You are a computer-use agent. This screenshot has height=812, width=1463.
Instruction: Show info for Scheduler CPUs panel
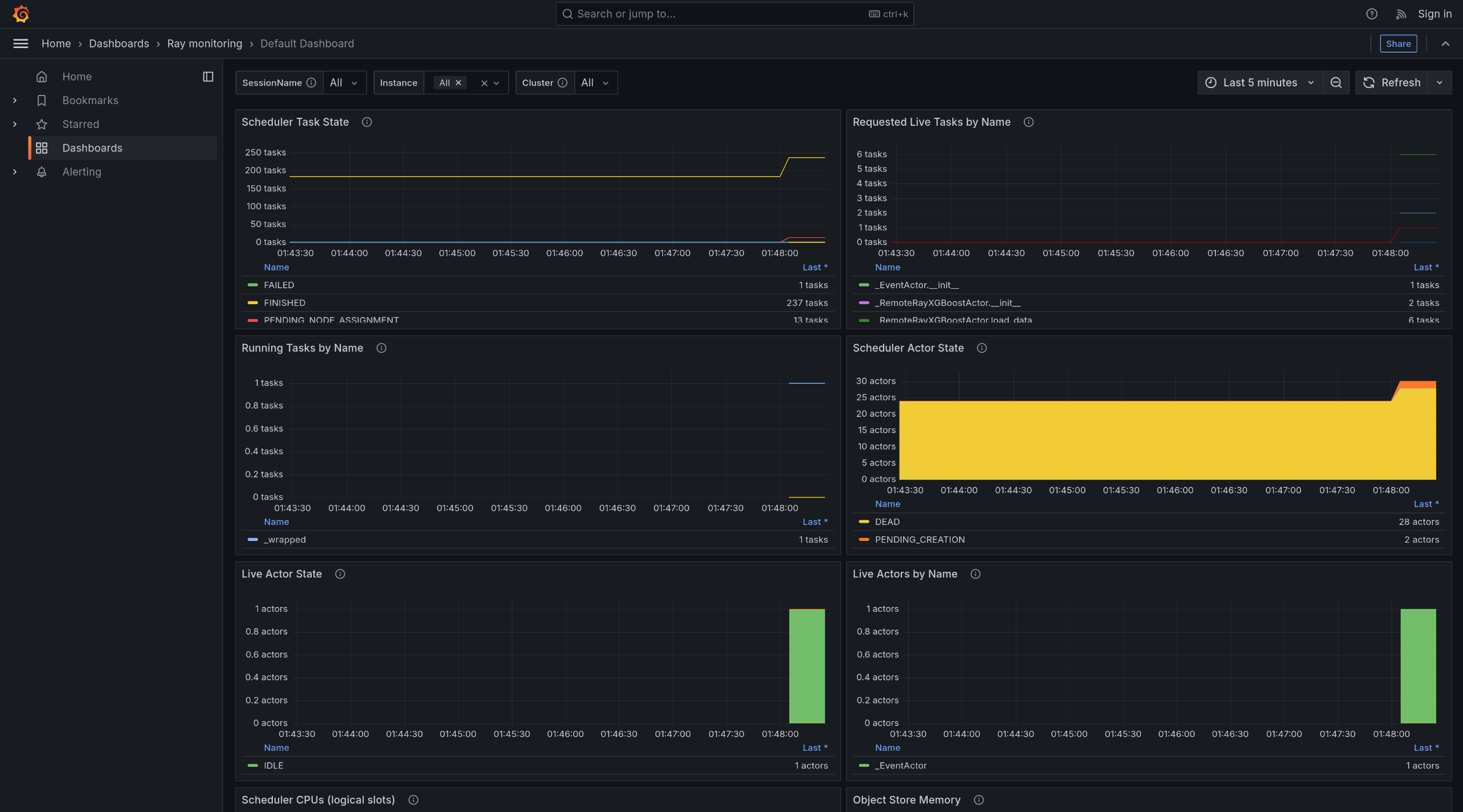(414, 799)
